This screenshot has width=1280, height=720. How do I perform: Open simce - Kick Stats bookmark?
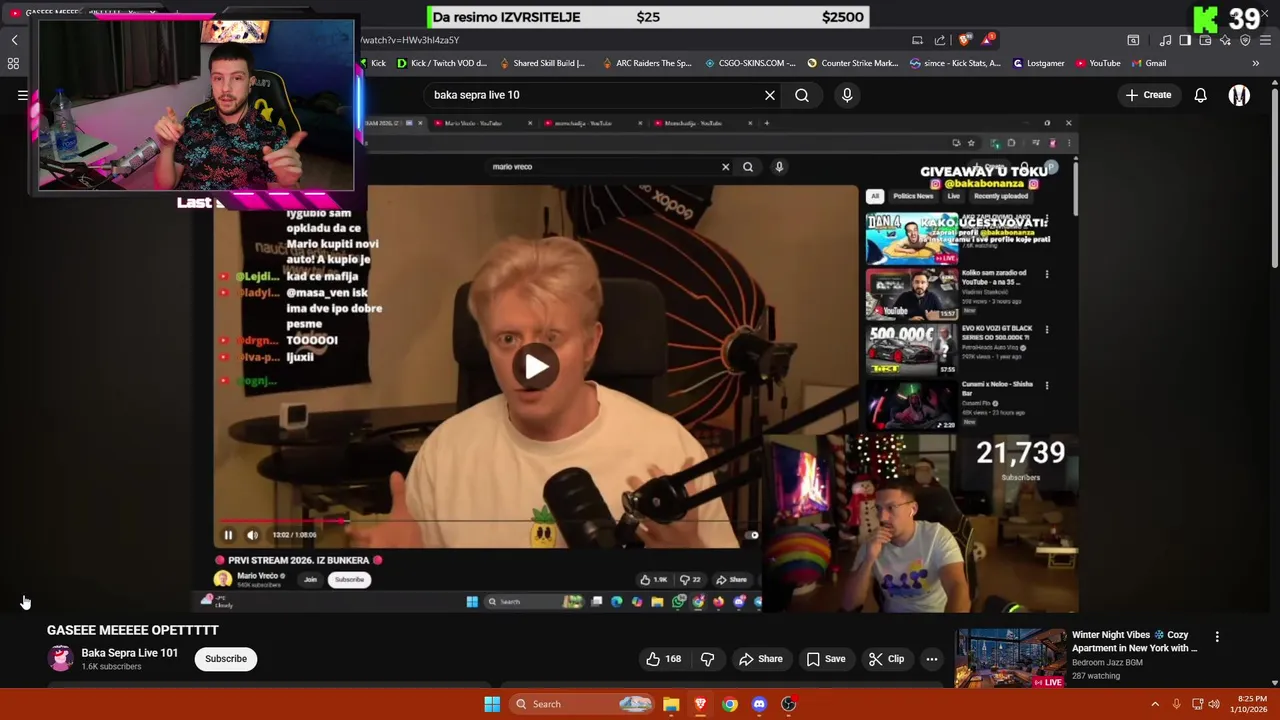point(955,63)
